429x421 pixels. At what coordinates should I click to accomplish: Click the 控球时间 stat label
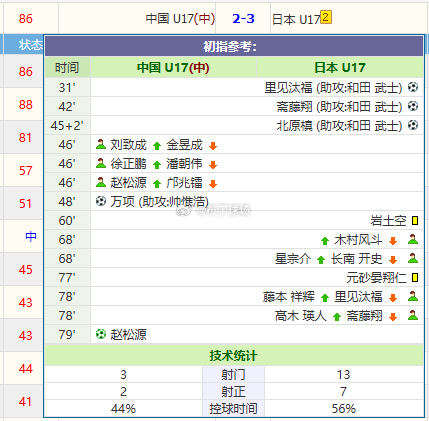pyautogui.click(x=233, y=408)
